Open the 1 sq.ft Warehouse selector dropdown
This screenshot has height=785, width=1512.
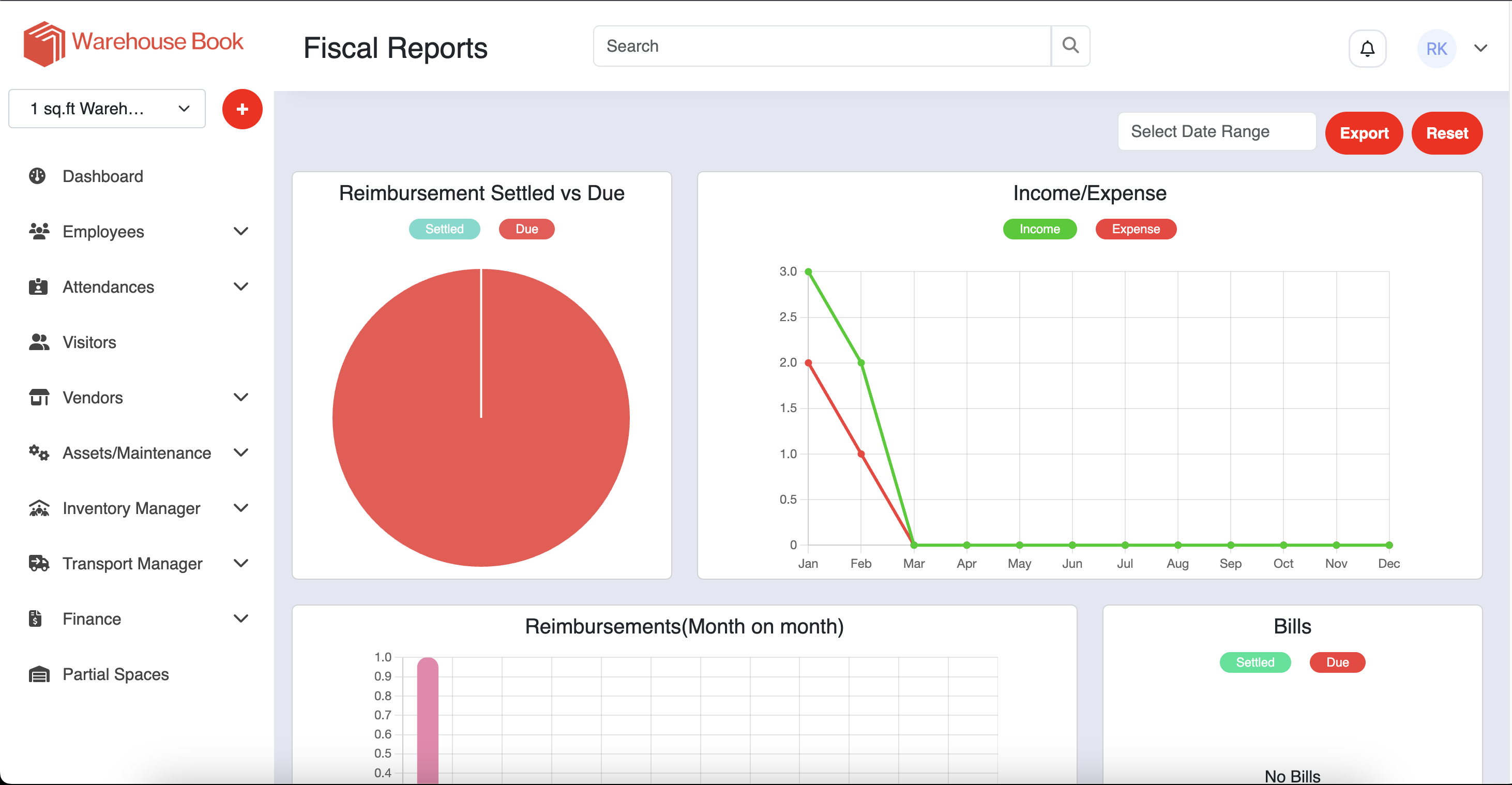click(x=107, y=109)
